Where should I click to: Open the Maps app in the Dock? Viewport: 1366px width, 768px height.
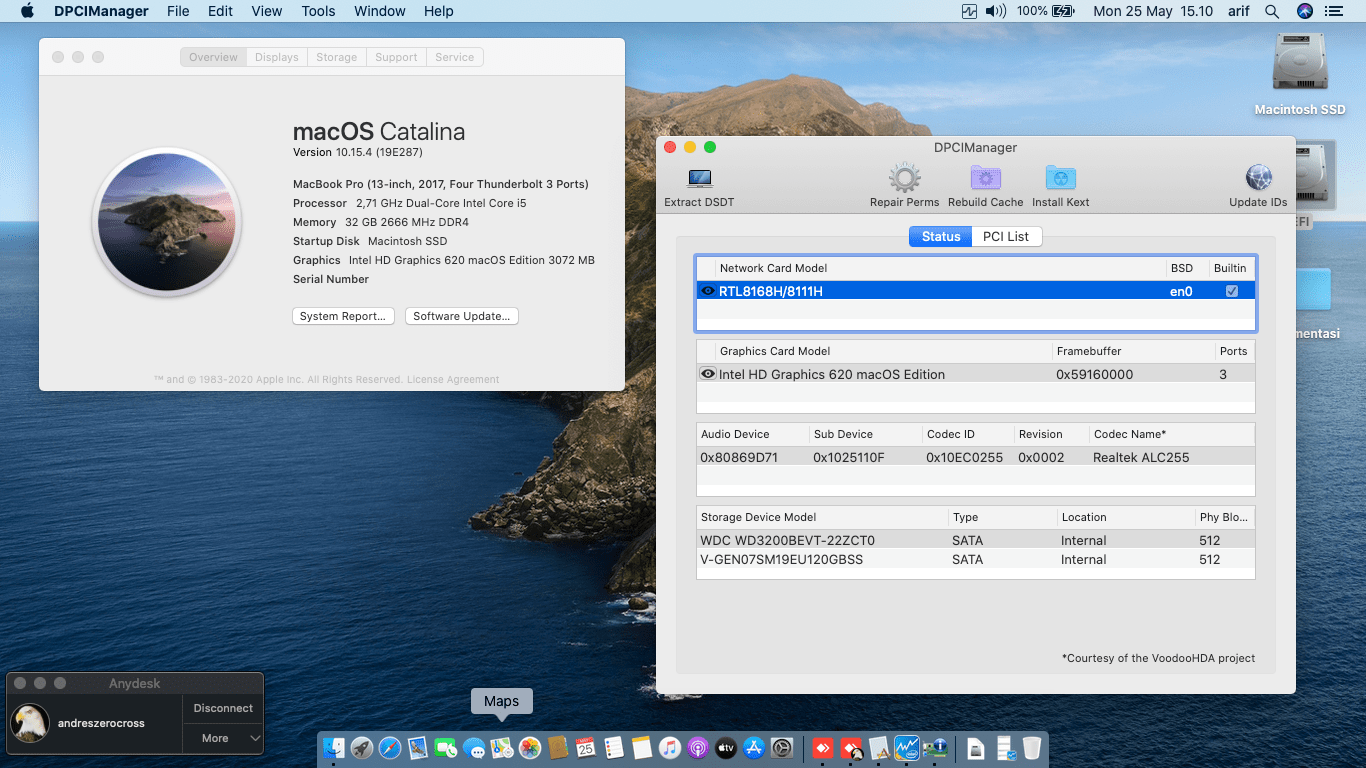502,747
